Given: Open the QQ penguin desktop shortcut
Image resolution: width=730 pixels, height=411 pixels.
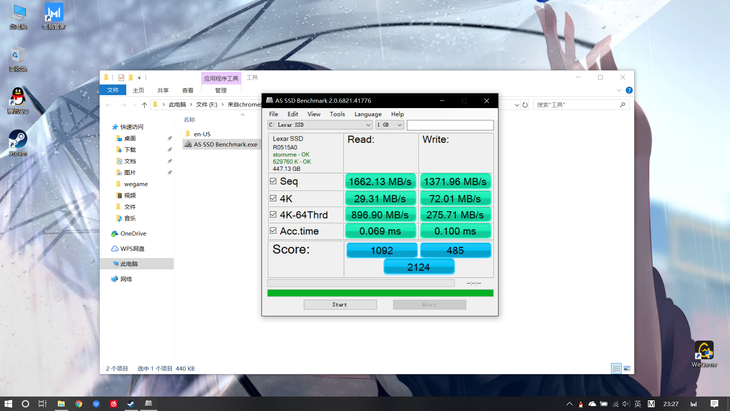Looking at the screenshot, I should tap(18, 101).
